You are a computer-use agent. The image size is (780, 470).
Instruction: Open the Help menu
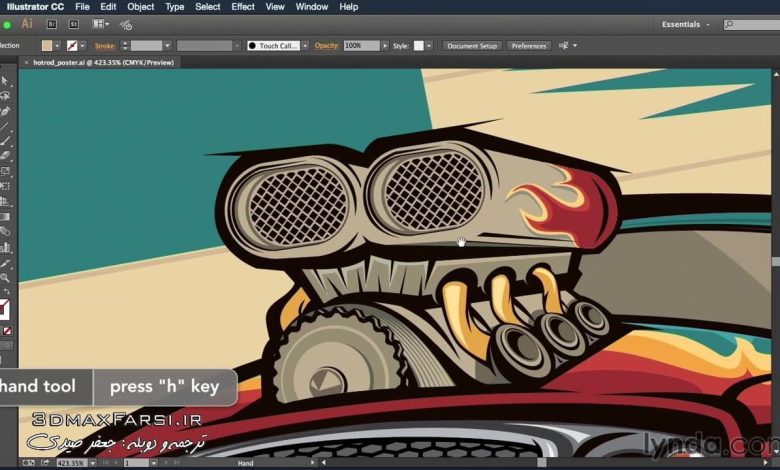click(349, 7)
